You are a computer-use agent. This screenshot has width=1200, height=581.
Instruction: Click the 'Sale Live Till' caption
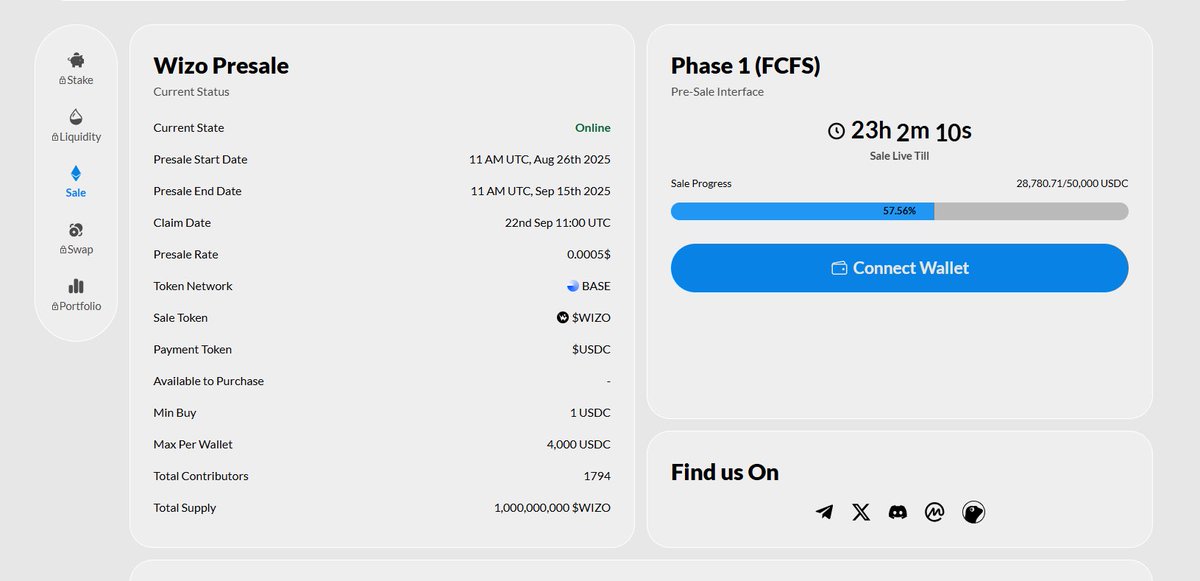click(899, 156)
